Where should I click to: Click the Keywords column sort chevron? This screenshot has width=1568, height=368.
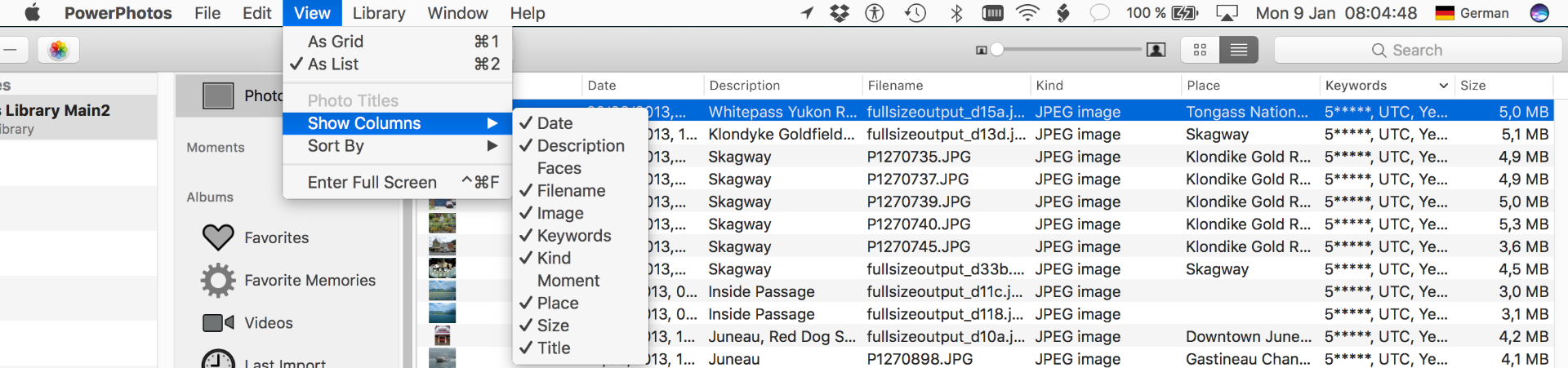1443,86
